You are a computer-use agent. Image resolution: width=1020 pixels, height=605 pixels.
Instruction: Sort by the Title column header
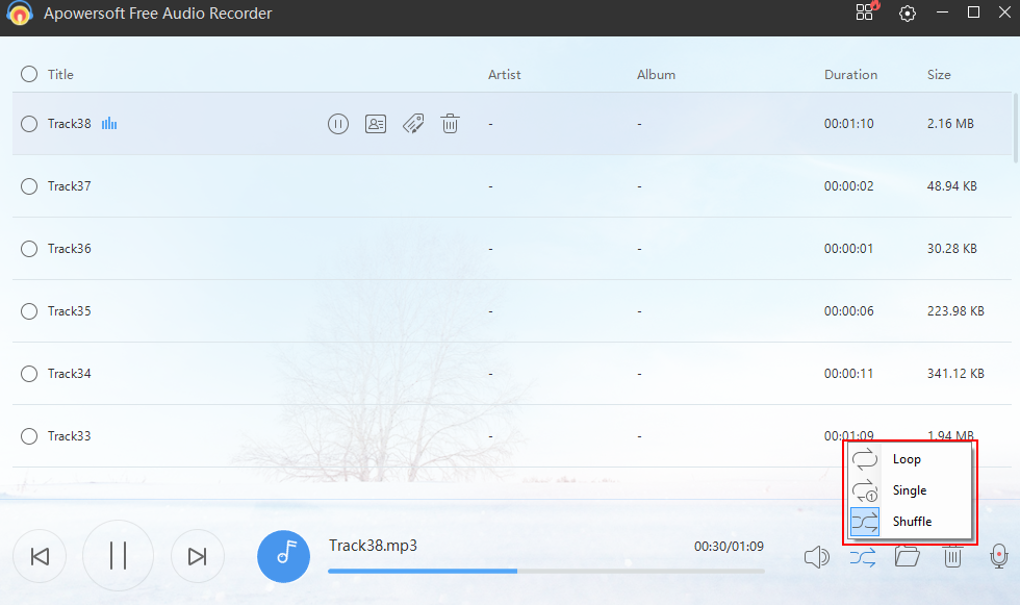click(60, 74)
